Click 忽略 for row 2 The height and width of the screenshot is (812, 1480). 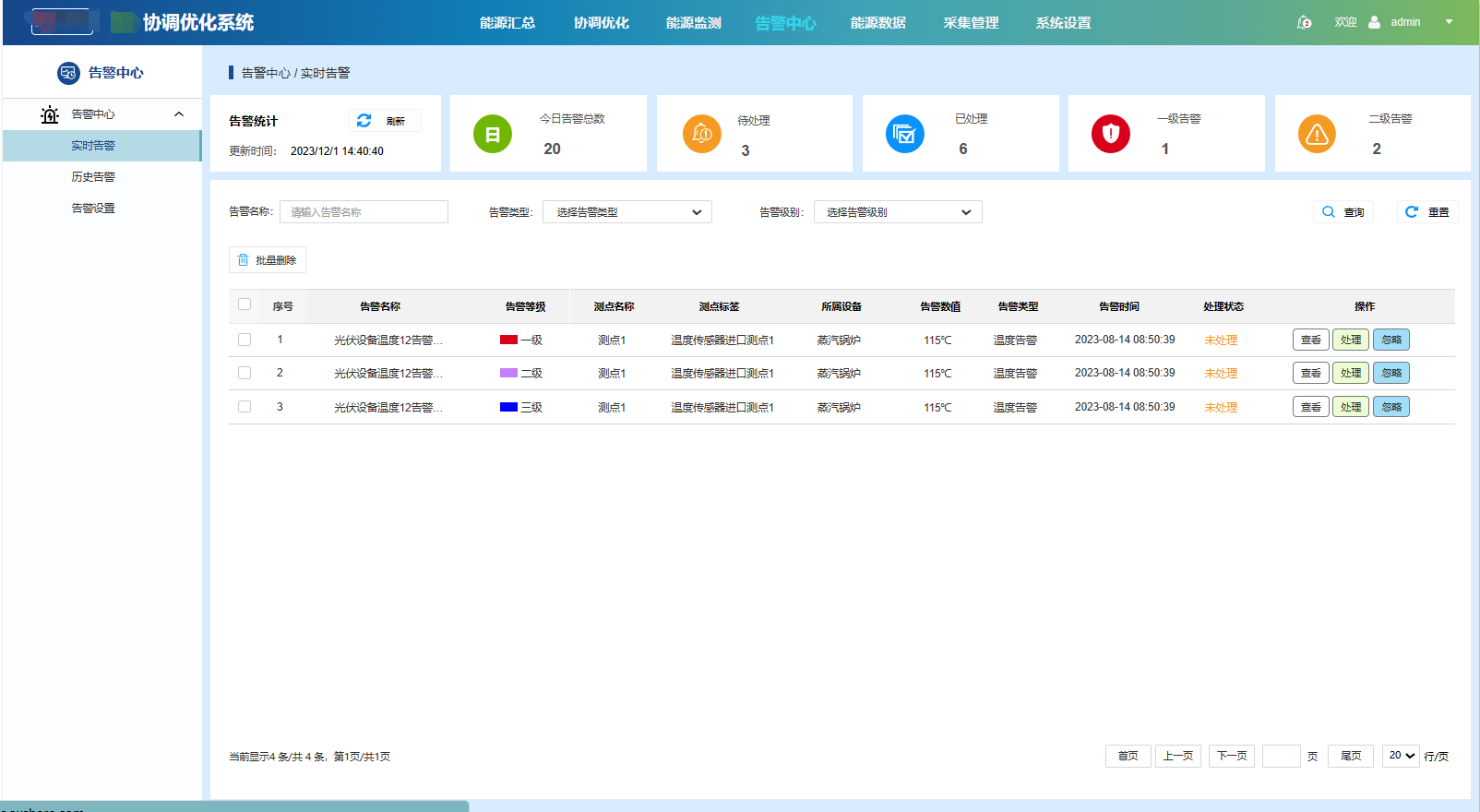pos(1391,373)
